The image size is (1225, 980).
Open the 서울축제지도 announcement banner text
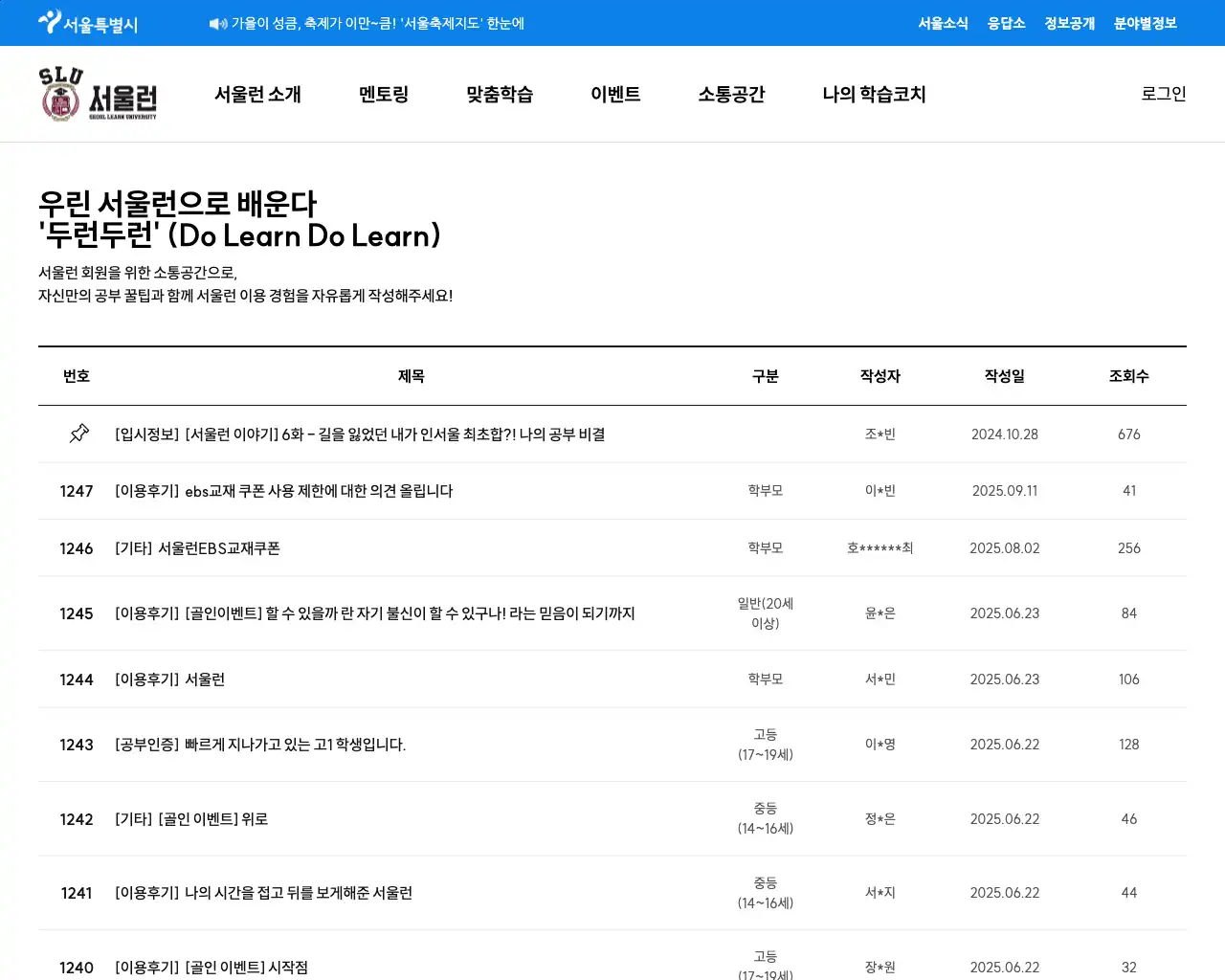click(x=378, y=23)
